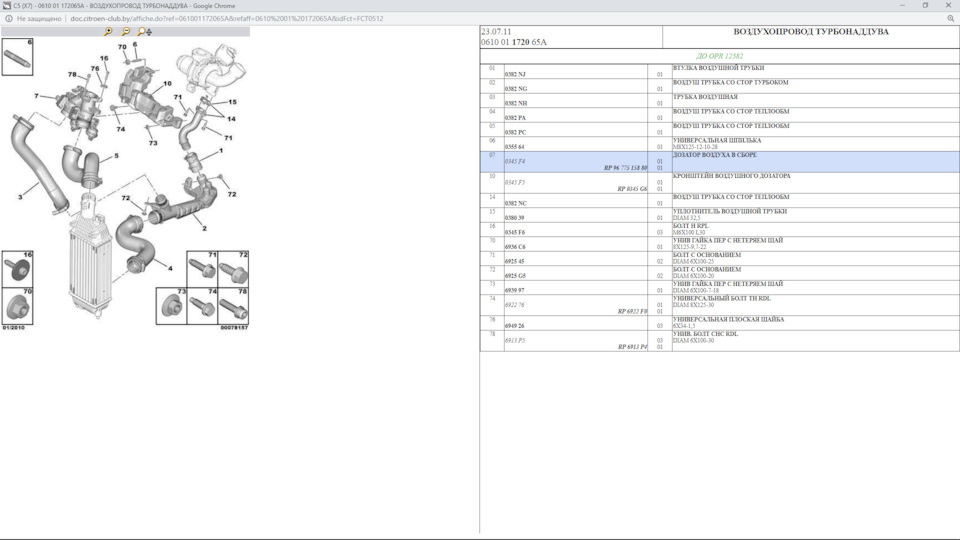Open the replacement part RP 0345 G6
Image resolution: width=960 pixels, height=540 pixels.
[632, 189]
